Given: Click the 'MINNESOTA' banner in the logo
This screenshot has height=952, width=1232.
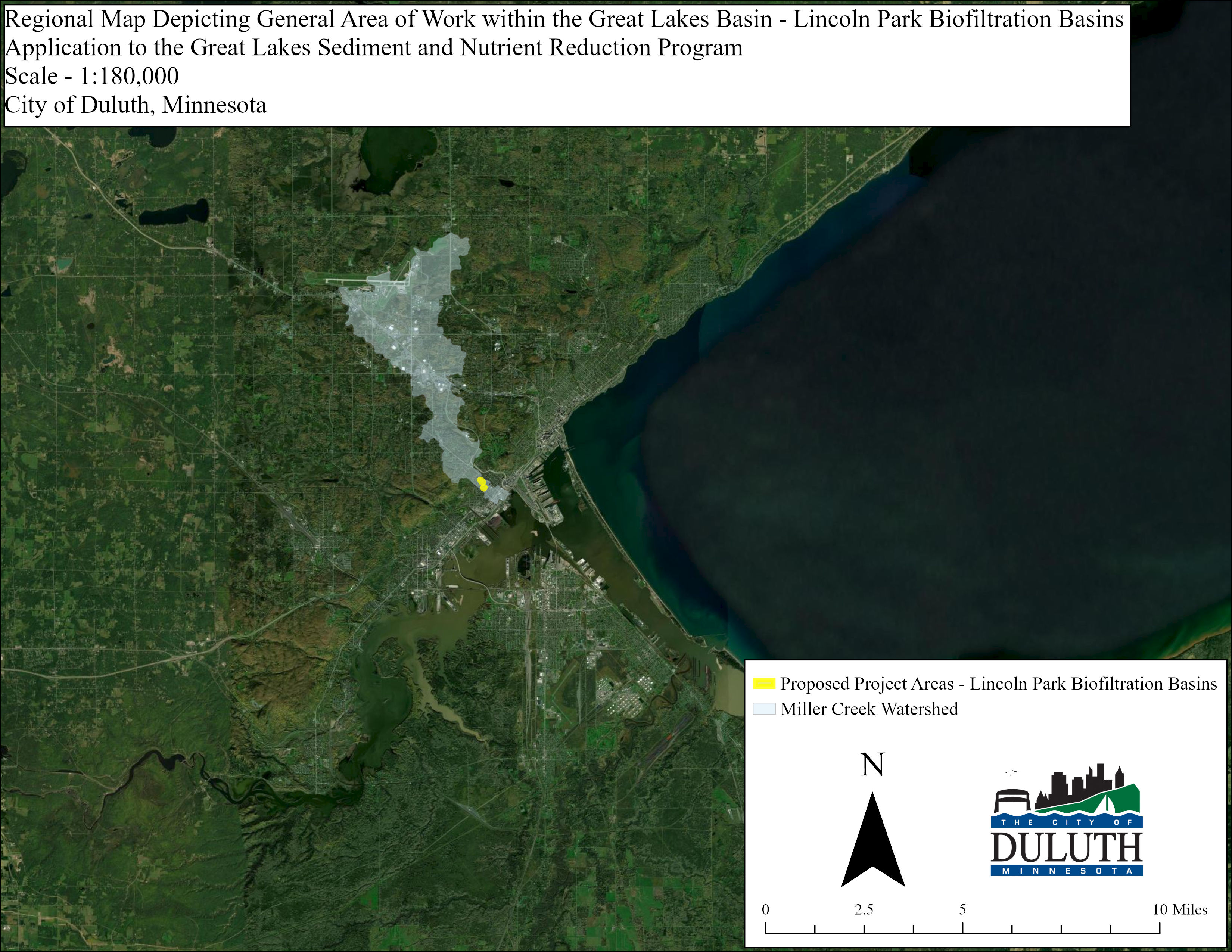Looking at the screenshot, I should click(1066, 871).
